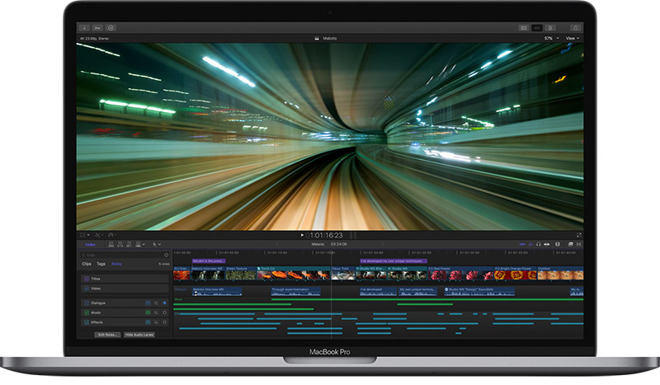Uncheck the Titles role checkbox
The height and width of the screenshot is (385, 660).
[x=86, y=279]
